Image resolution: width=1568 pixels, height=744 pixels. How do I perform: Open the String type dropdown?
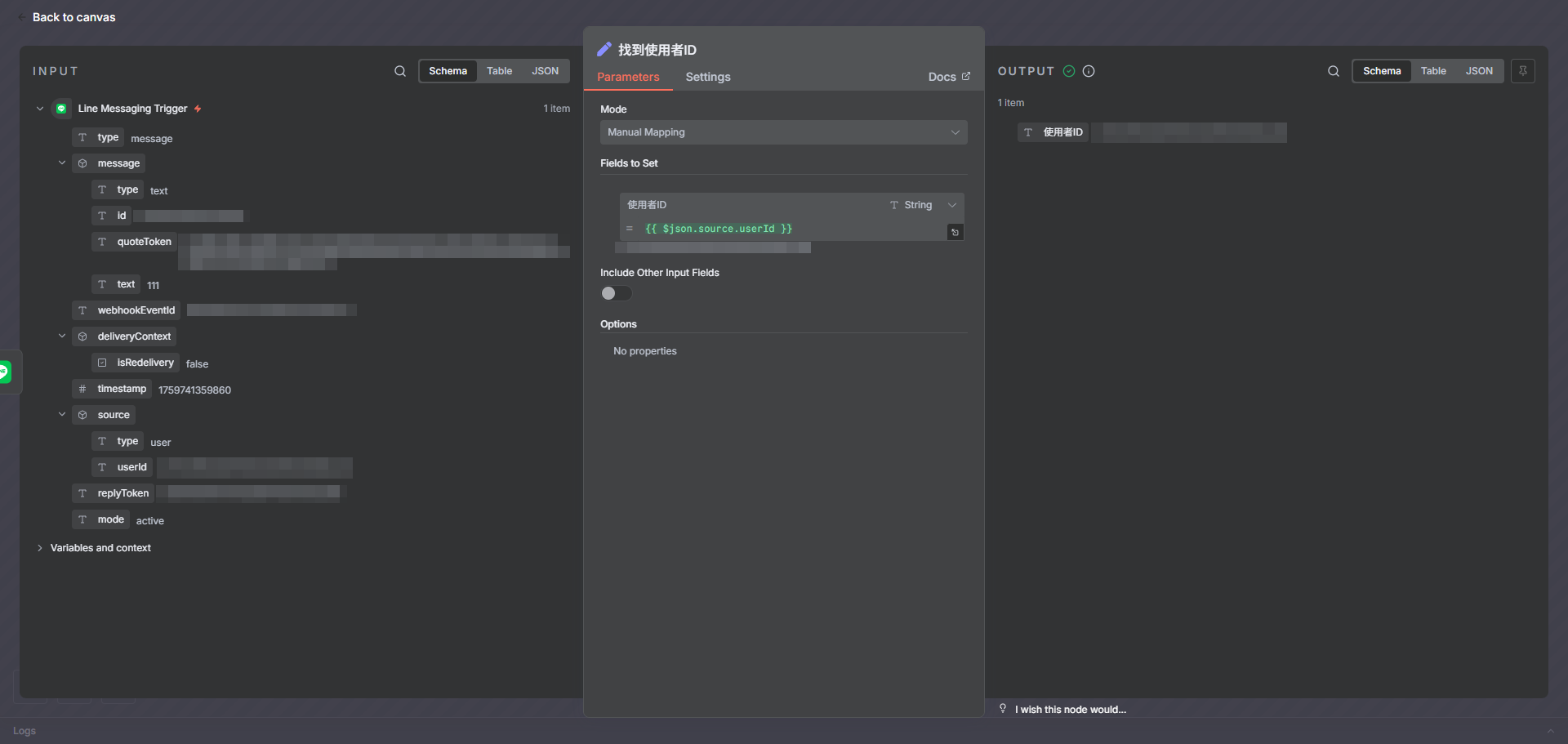(923, 205)
